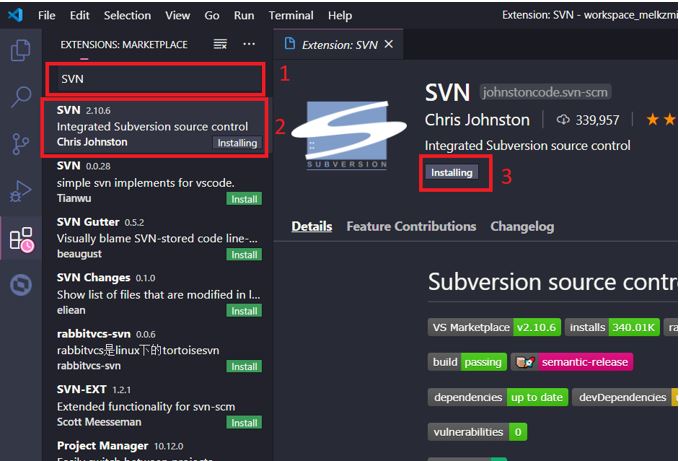Open the VS Marketplace v2.10.6 badge

click(494, 327)
